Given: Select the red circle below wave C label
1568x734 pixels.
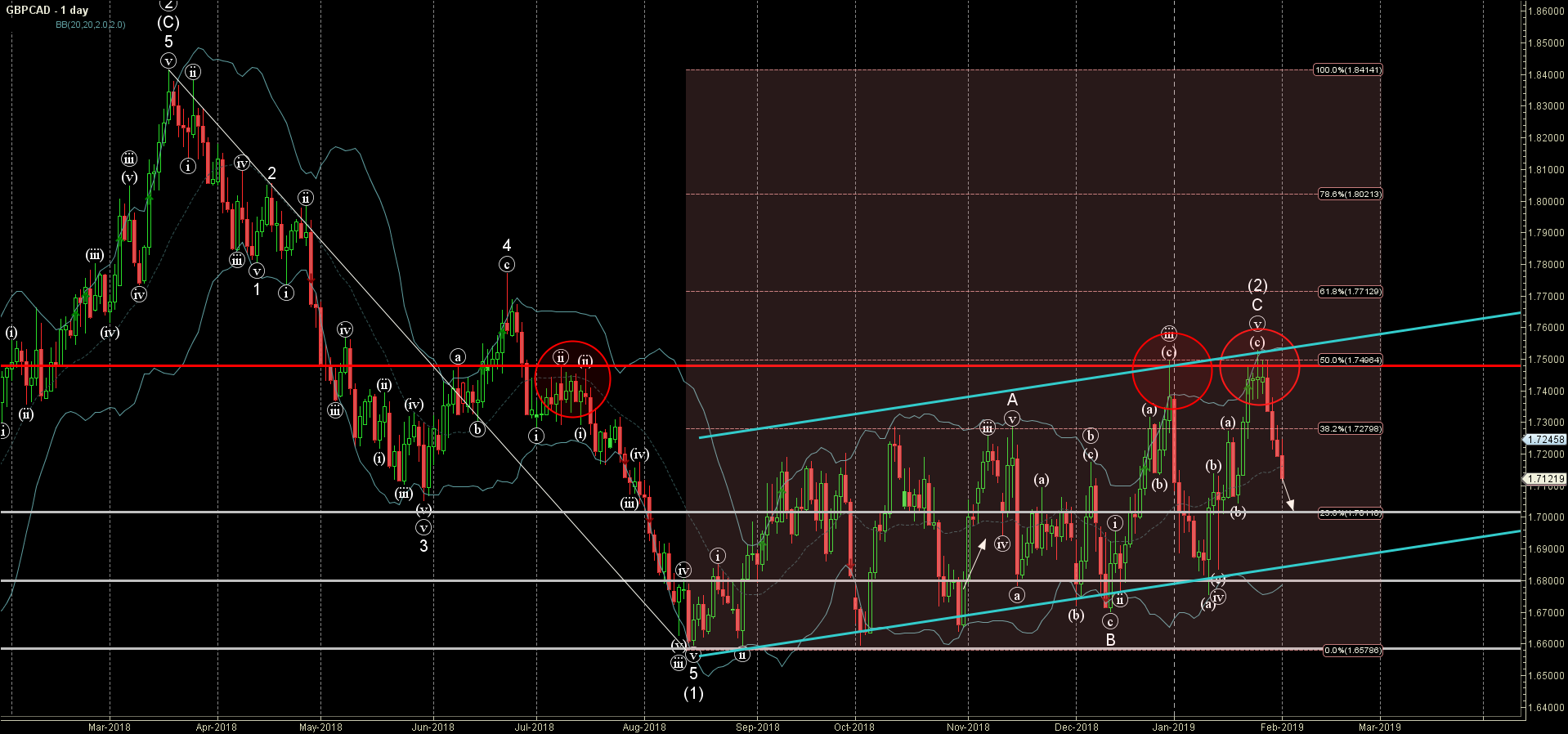Looking at the screenshot, I should 1259,367.
